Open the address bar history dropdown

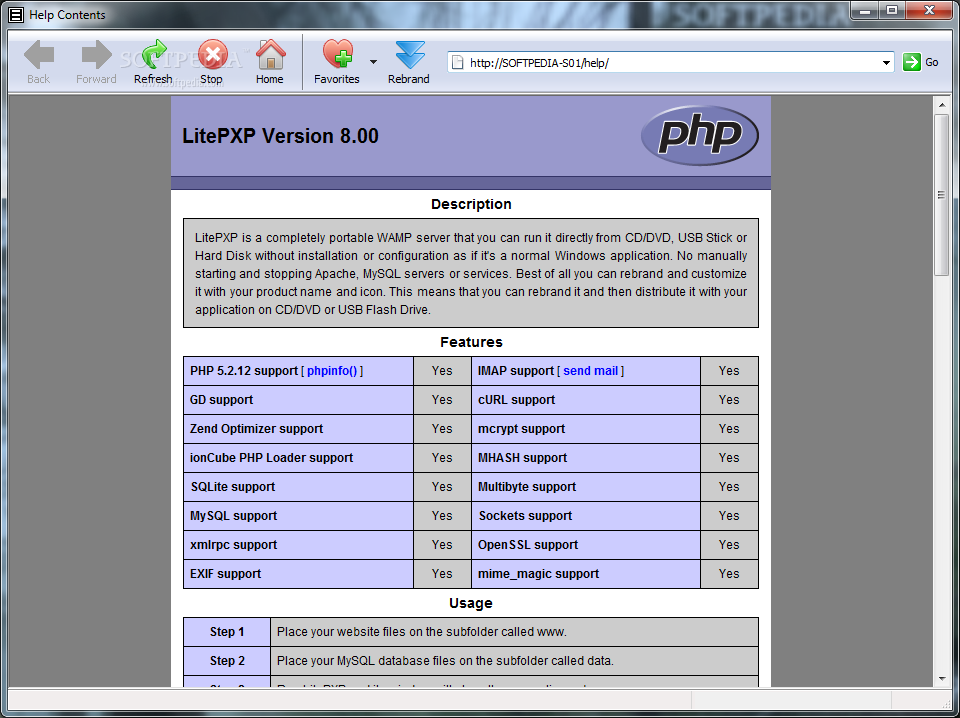[886, 62]
